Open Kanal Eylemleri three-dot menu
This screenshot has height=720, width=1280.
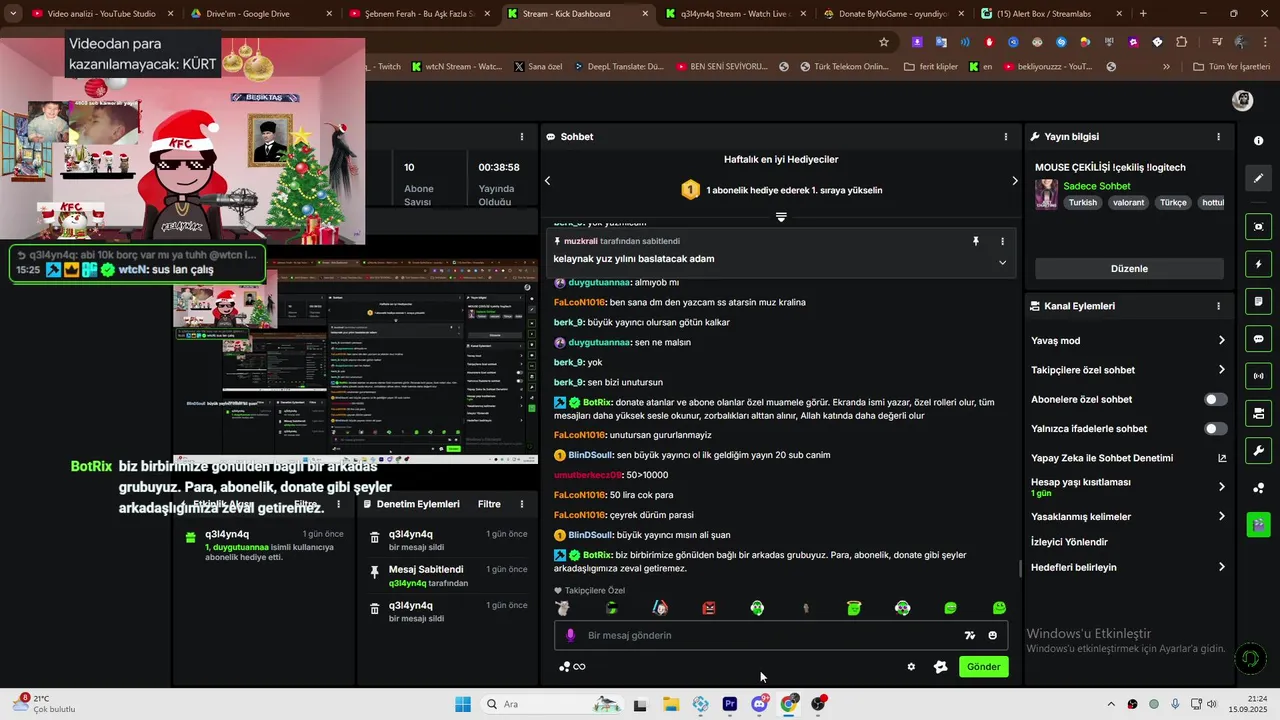1218,306
